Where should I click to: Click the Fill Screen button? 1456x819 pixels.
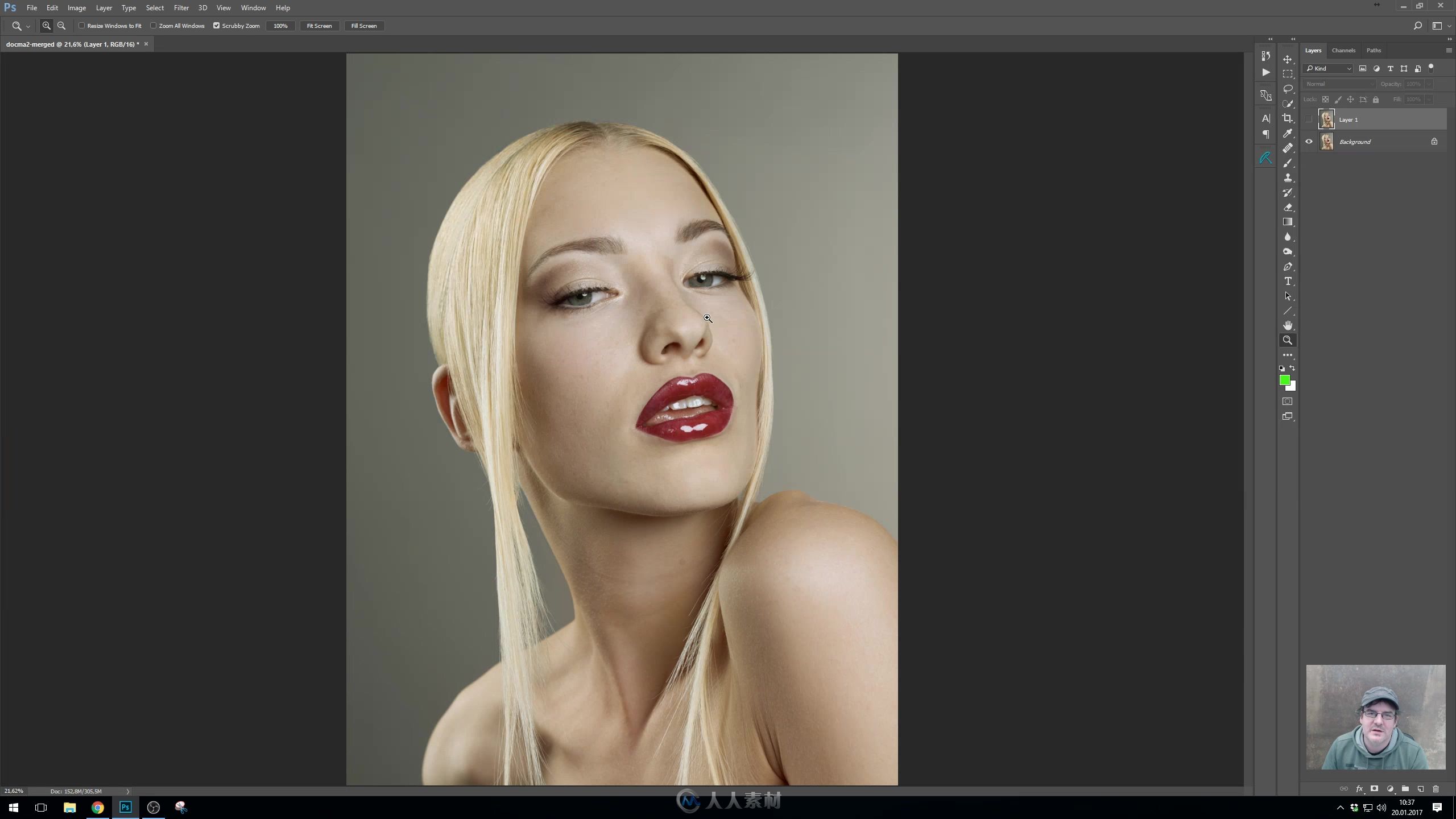[364, 26]
